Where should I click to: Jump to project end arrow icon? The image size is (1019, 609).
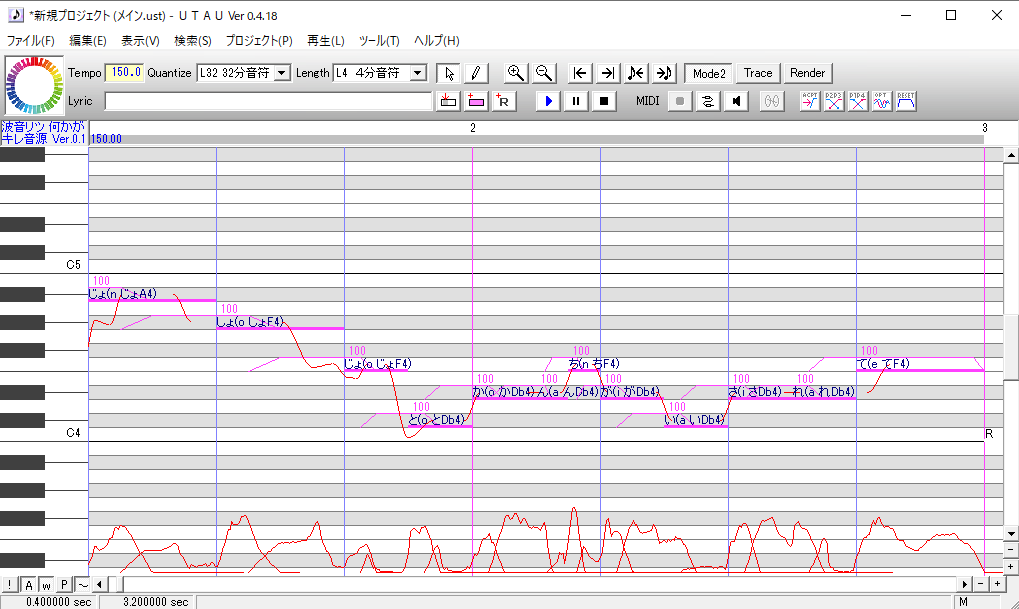(x=608, y=73)
